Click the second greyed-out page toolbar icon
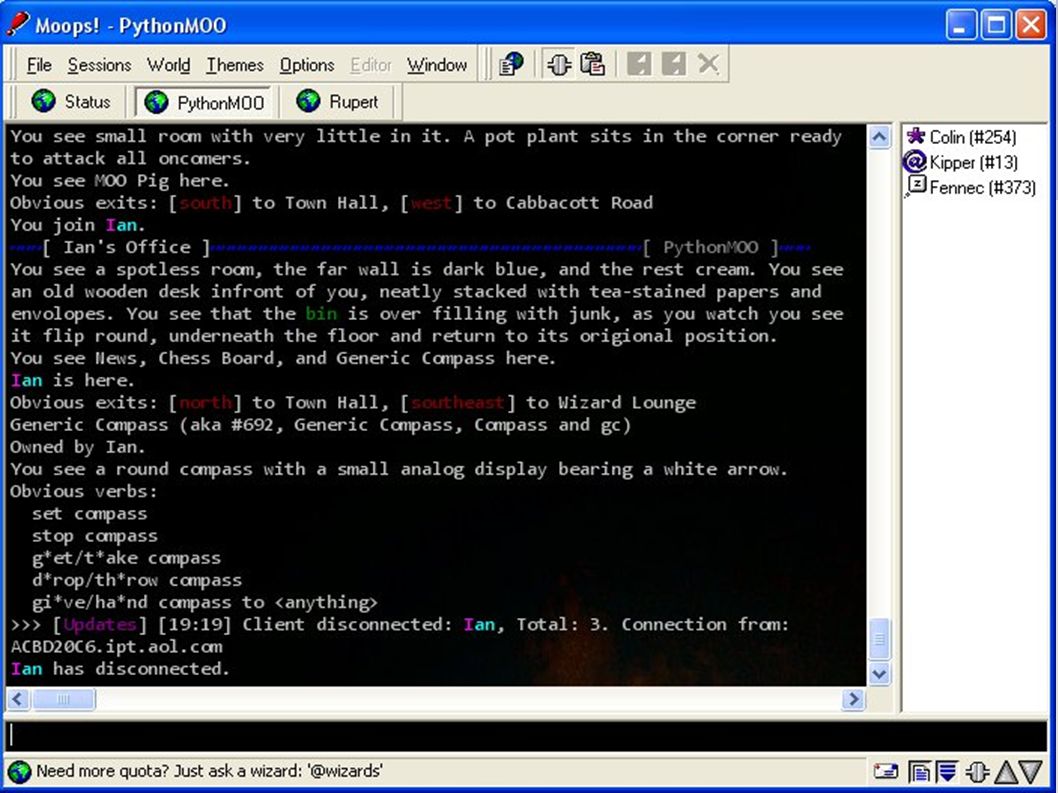 coord(673,65)
